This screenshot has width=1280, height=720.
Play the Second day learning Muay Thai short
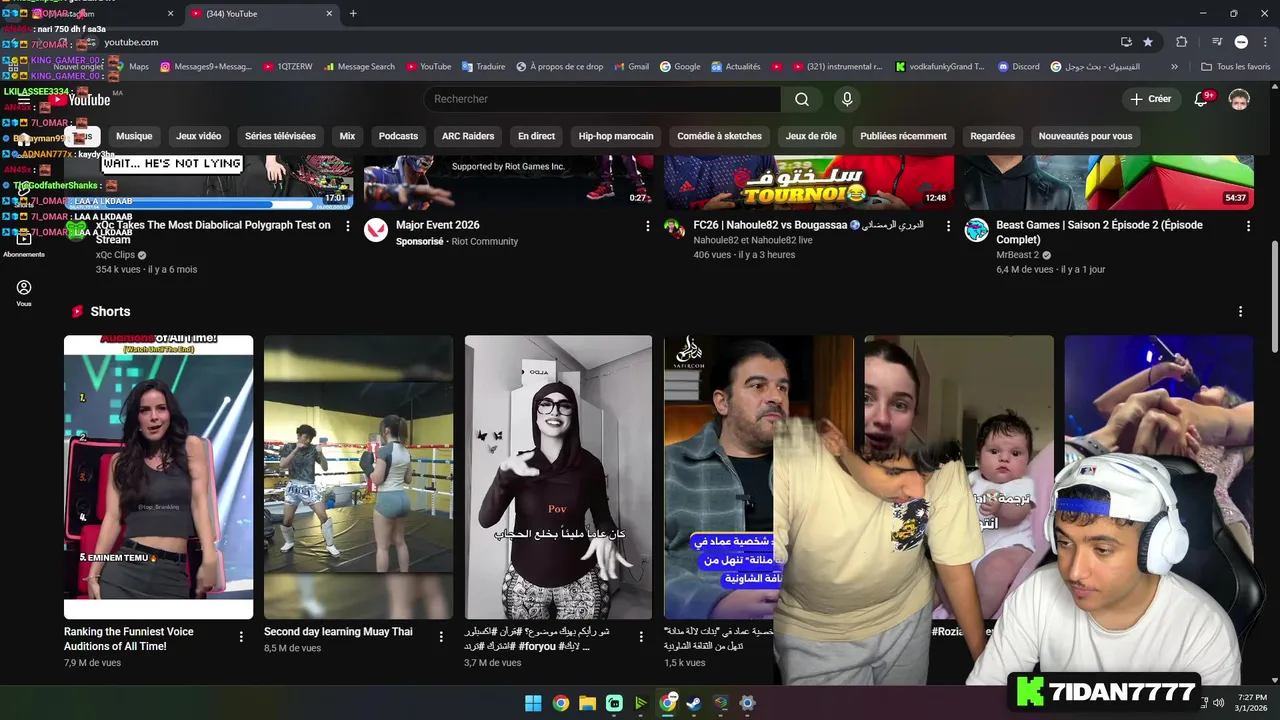coord(358,477)
